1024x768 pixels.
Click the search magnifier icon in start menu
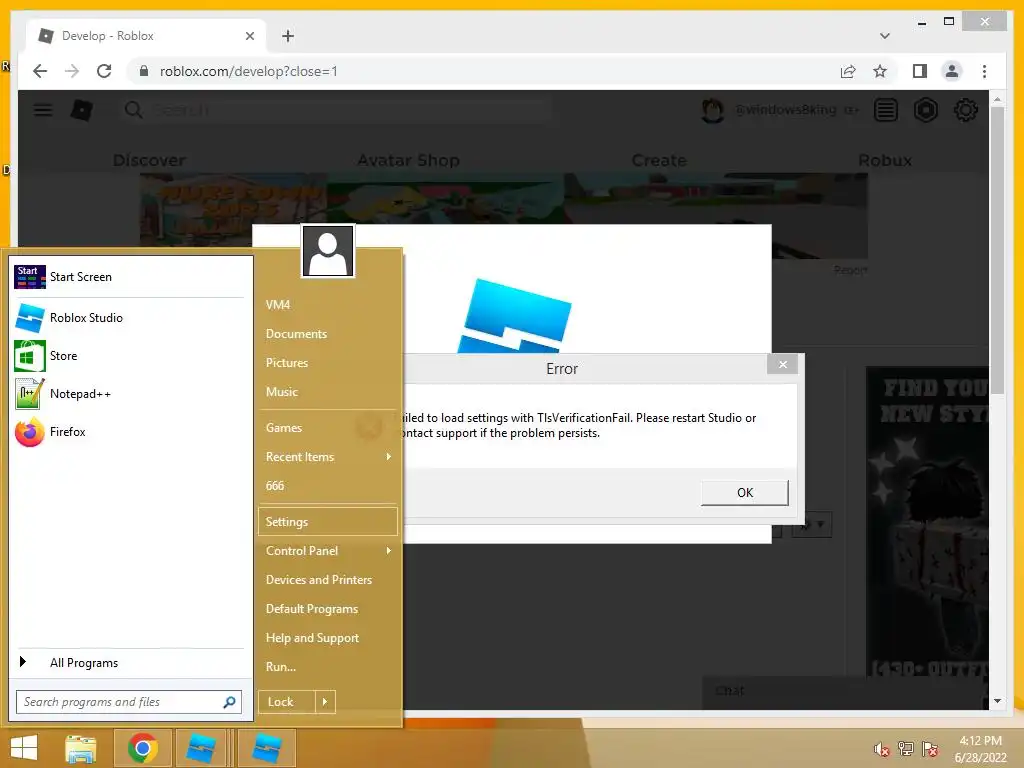[x=229, y=702]
